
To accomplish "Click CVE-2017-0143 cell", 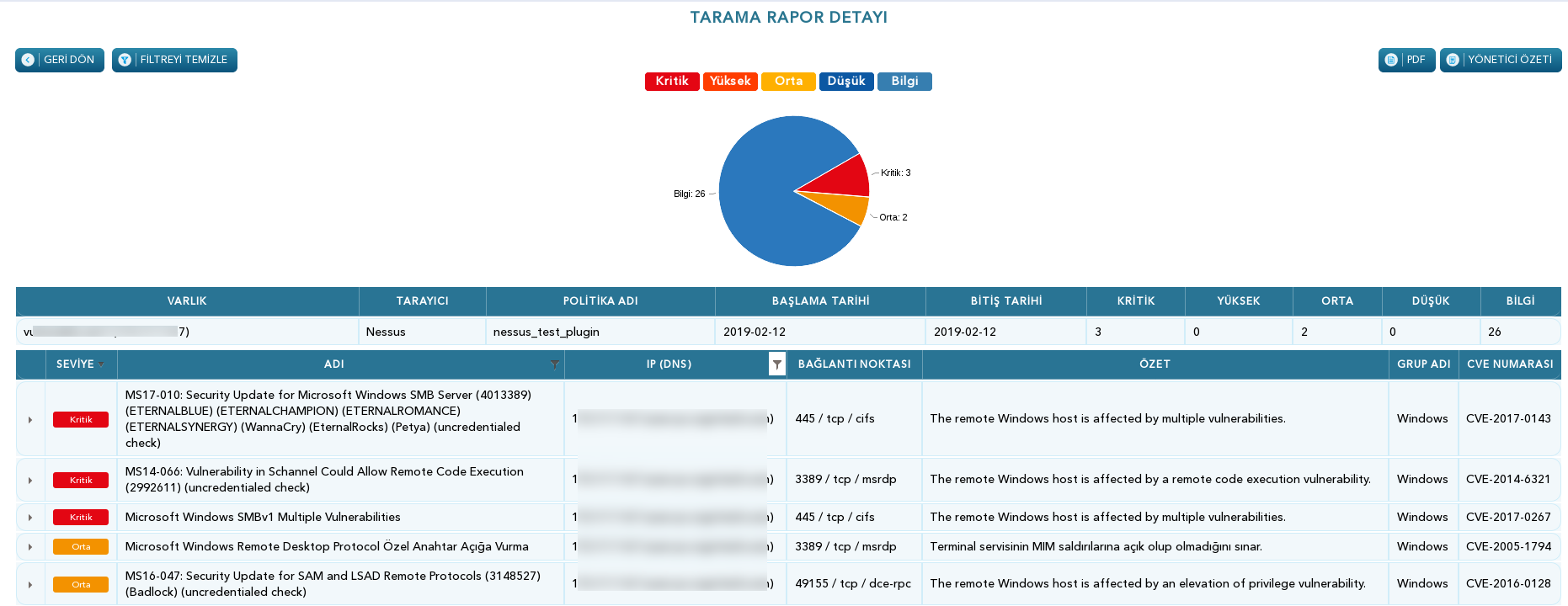I will click(1508, 419).
